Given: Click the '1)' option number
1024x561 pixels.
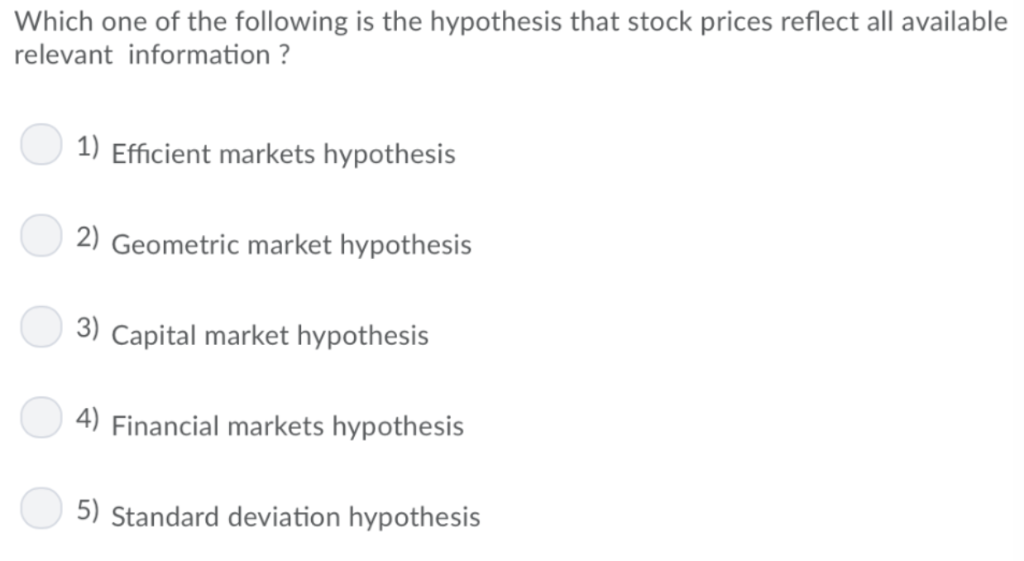Looking at the screenshot, I should coord(88,146).
